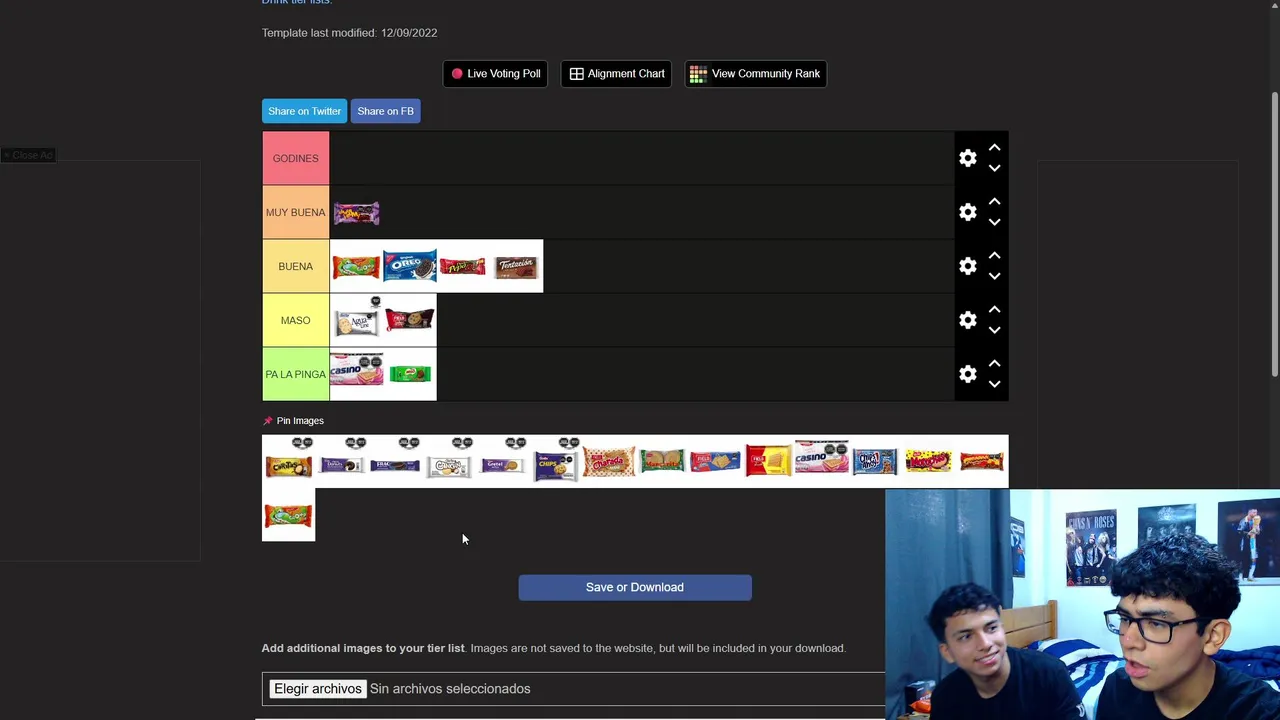Select the Tentación cookie in BUENA row
The width and height of the screenshot is (1280, 720).
(517, 266)
